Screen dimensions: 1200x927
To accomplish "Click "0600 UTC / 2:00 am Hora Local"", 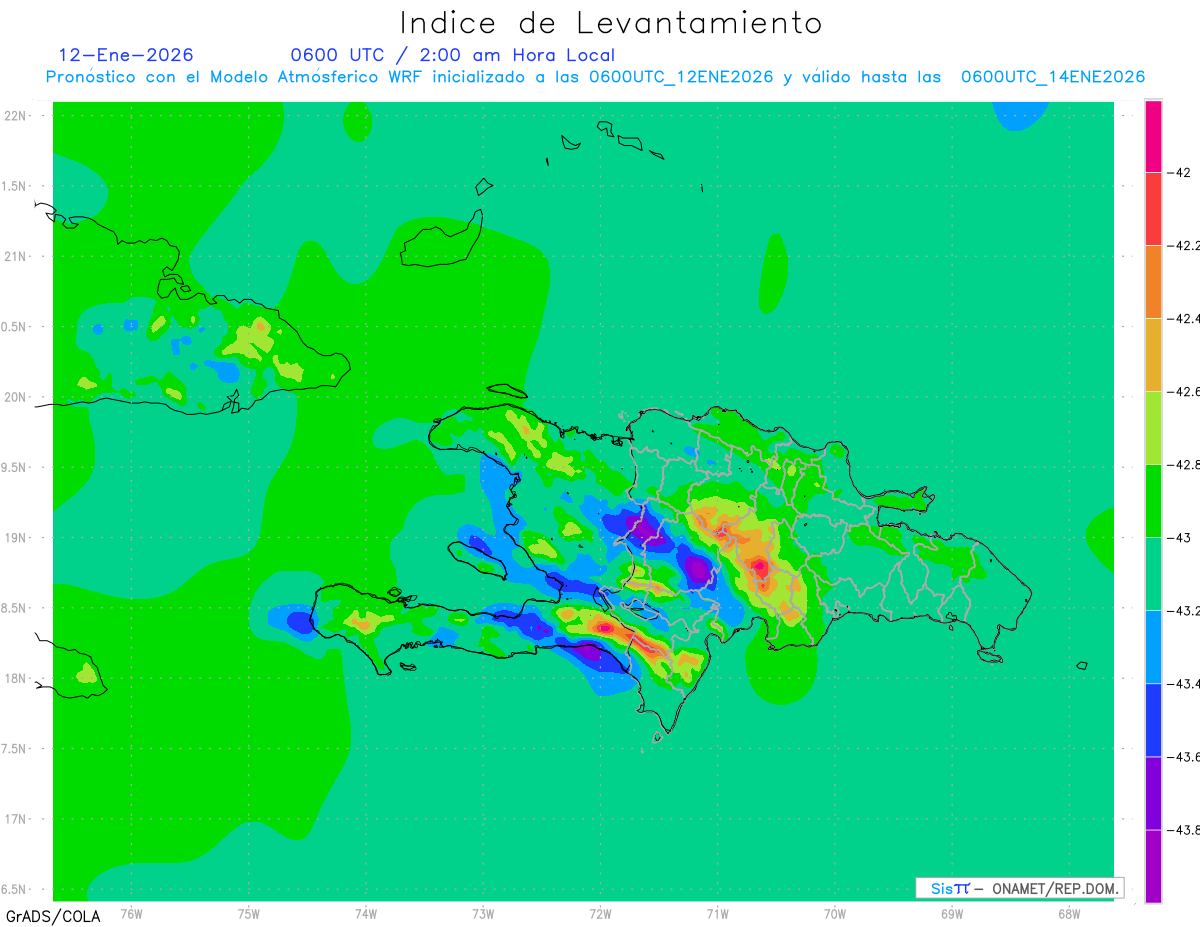I will click(453, 55).
